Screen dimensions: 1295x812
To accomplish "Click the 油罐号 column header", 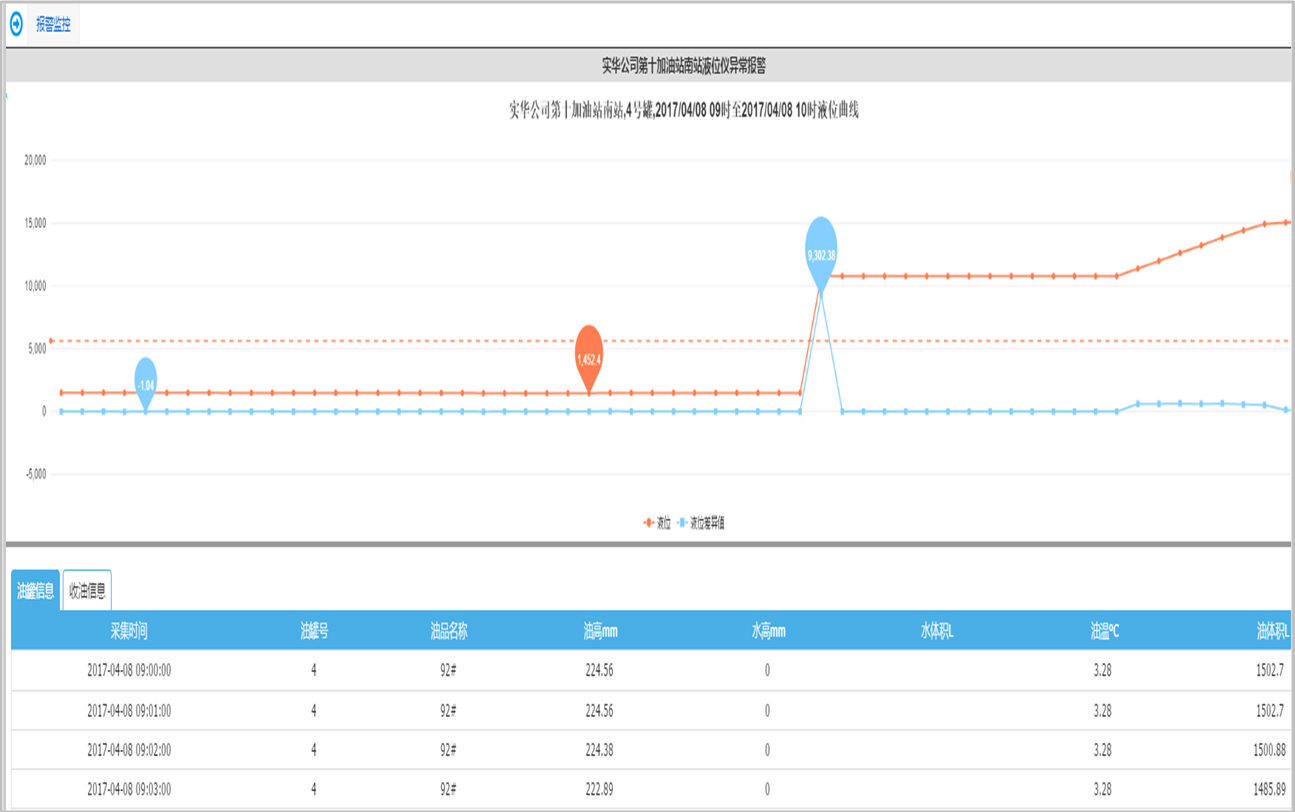I will [x=314, y=631].
